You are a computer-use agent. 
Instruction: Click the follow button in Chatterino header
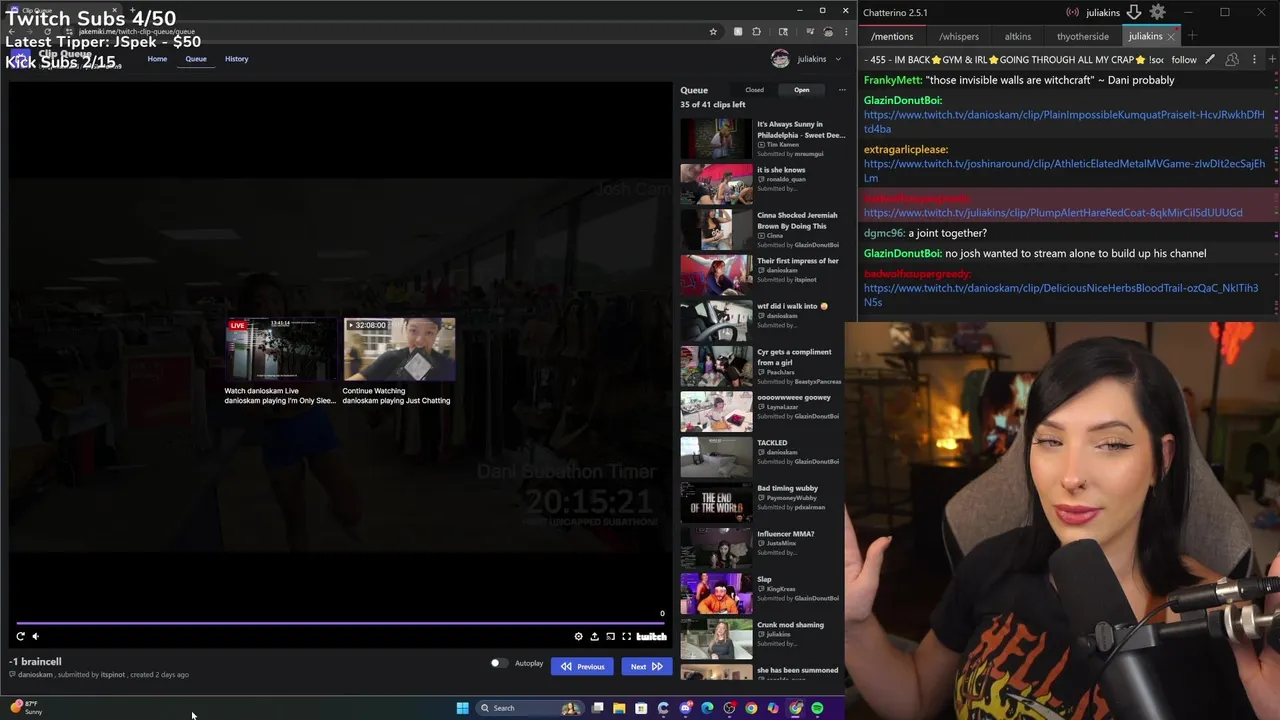point(1184,60)
